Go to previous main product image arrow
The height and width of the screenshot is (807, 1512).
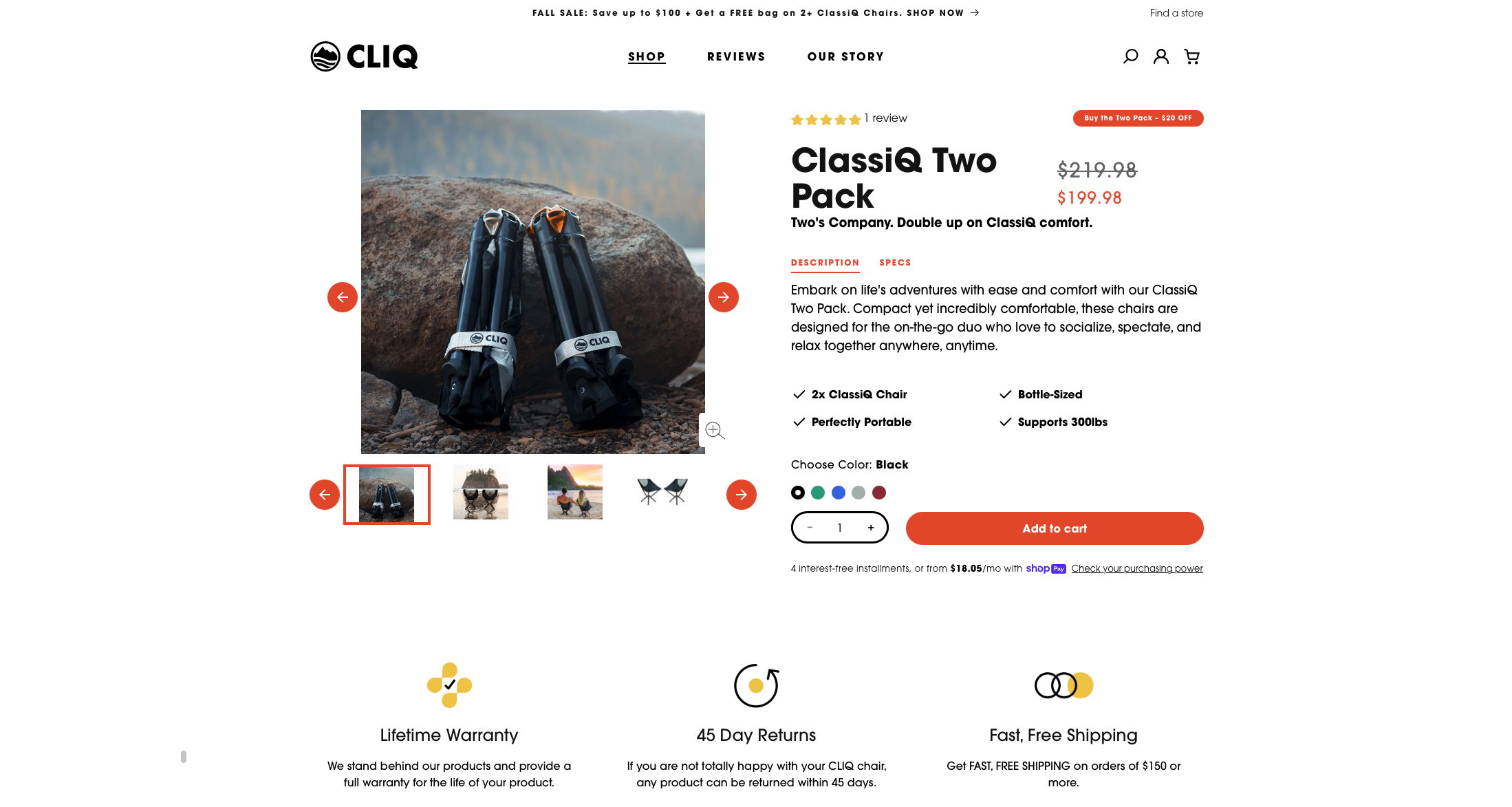pos(343,297)
